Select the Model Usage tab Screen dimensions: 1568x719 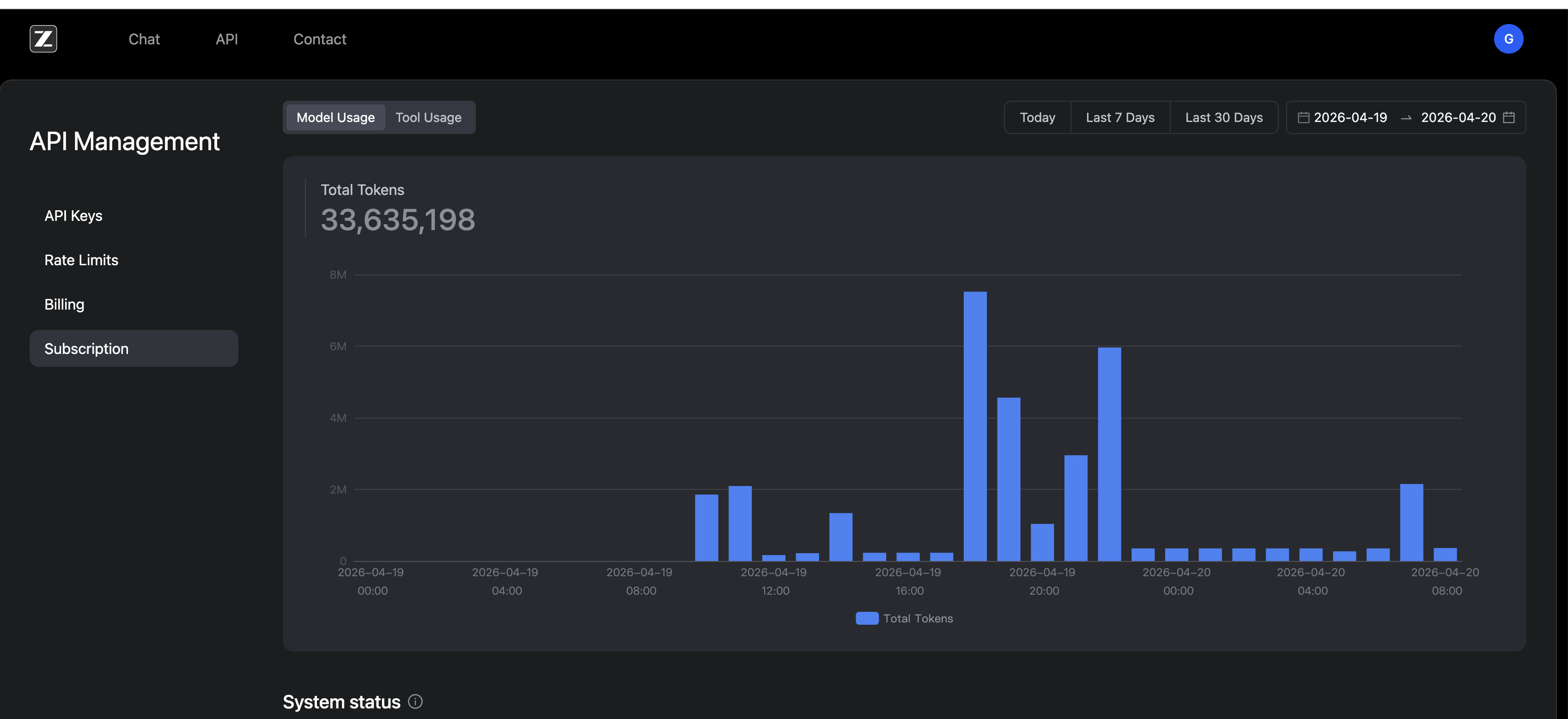pyautogui.click(x=335, y=117)
